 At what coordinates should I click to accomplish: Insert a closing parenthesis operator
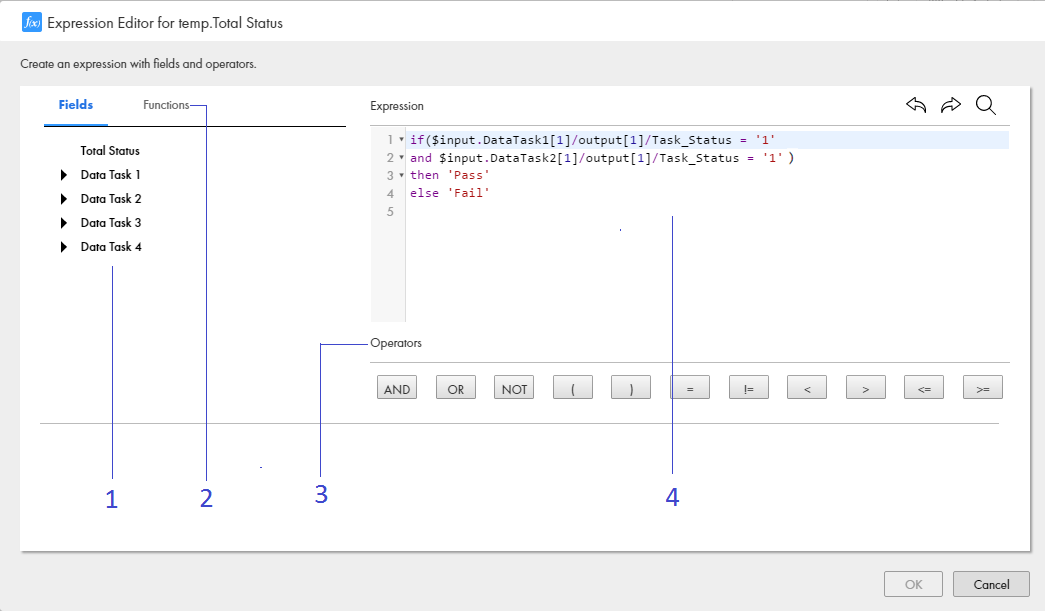click(631, 387)
